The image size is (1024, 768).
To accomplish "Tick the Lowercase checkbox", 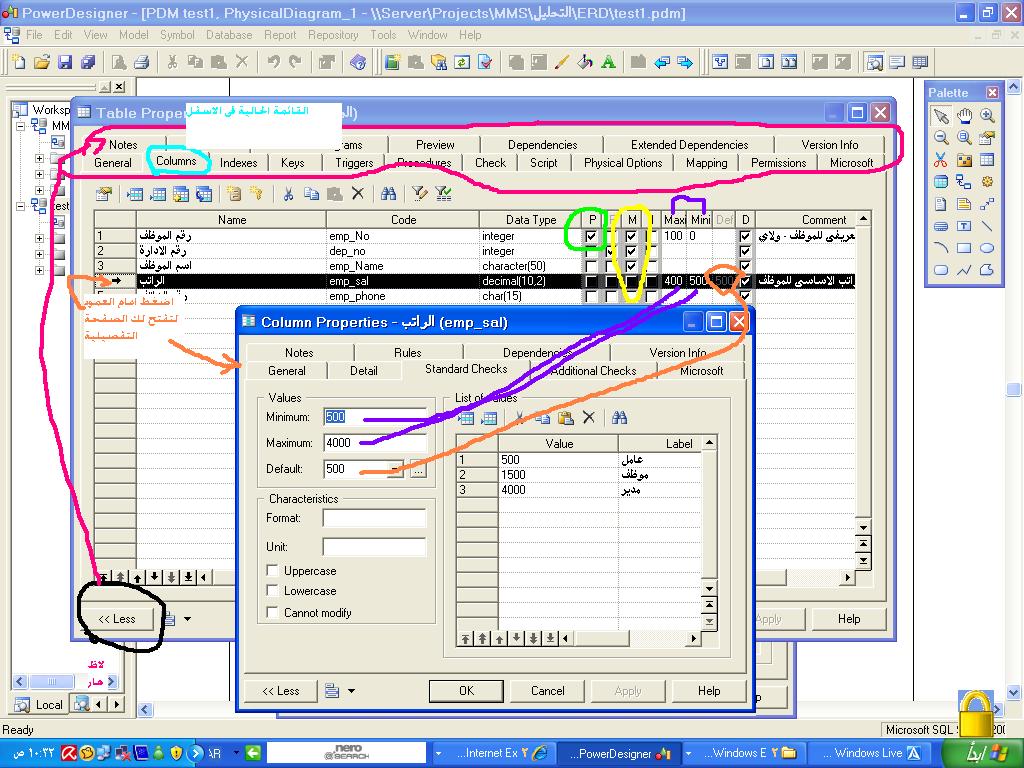I will [272, 591].
